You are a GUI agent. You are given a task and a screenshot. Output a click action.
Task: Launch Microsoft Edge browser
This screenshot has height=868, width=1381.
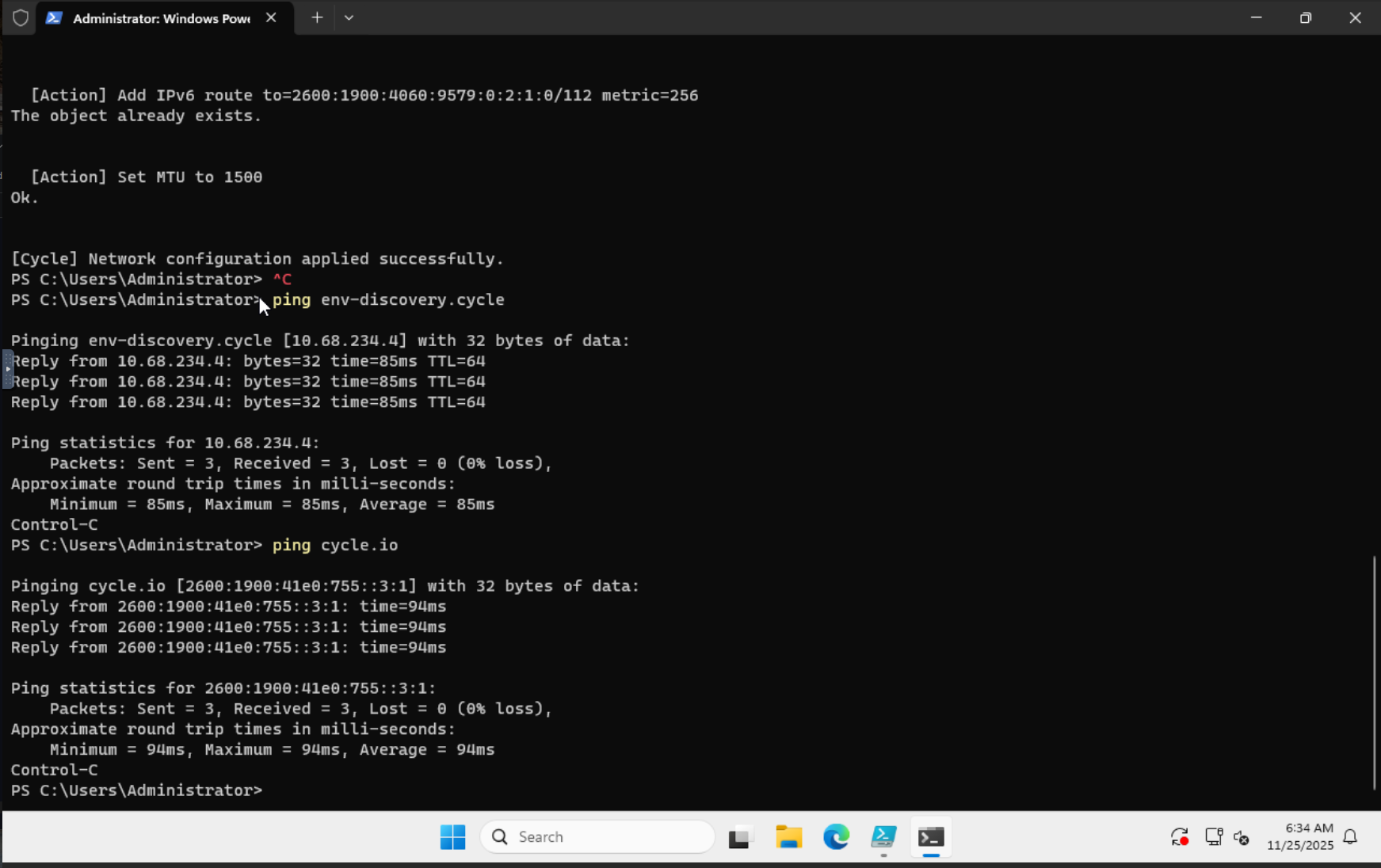(836, 836)
